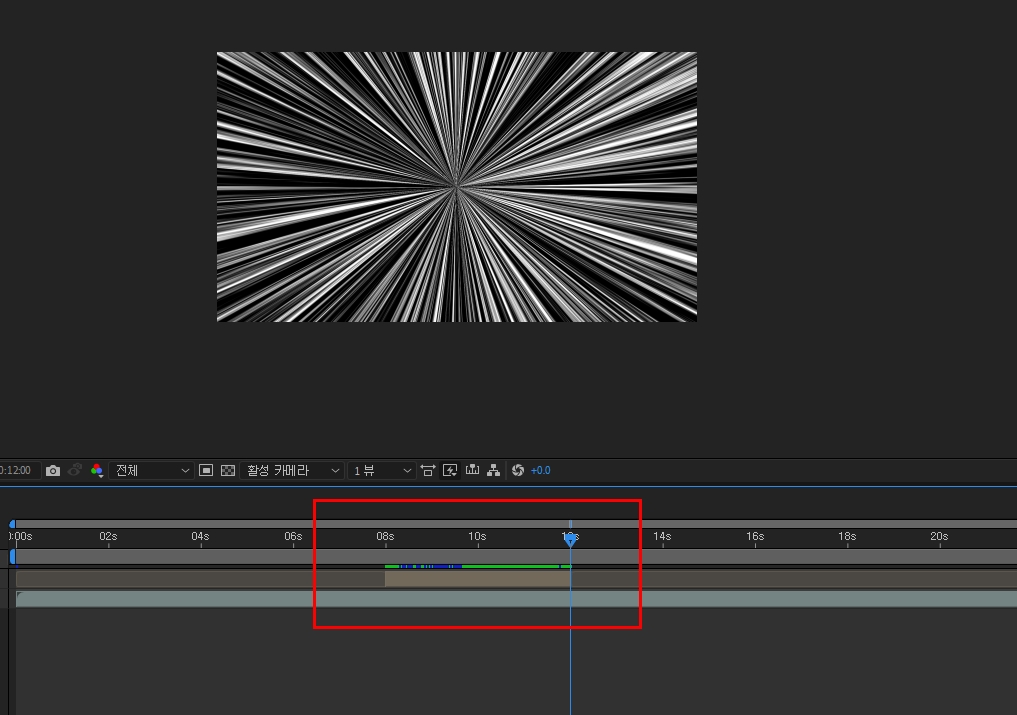1017x715 pixels.
Task: Click the 10s mark on time ruler
Action: click(477, 537)
